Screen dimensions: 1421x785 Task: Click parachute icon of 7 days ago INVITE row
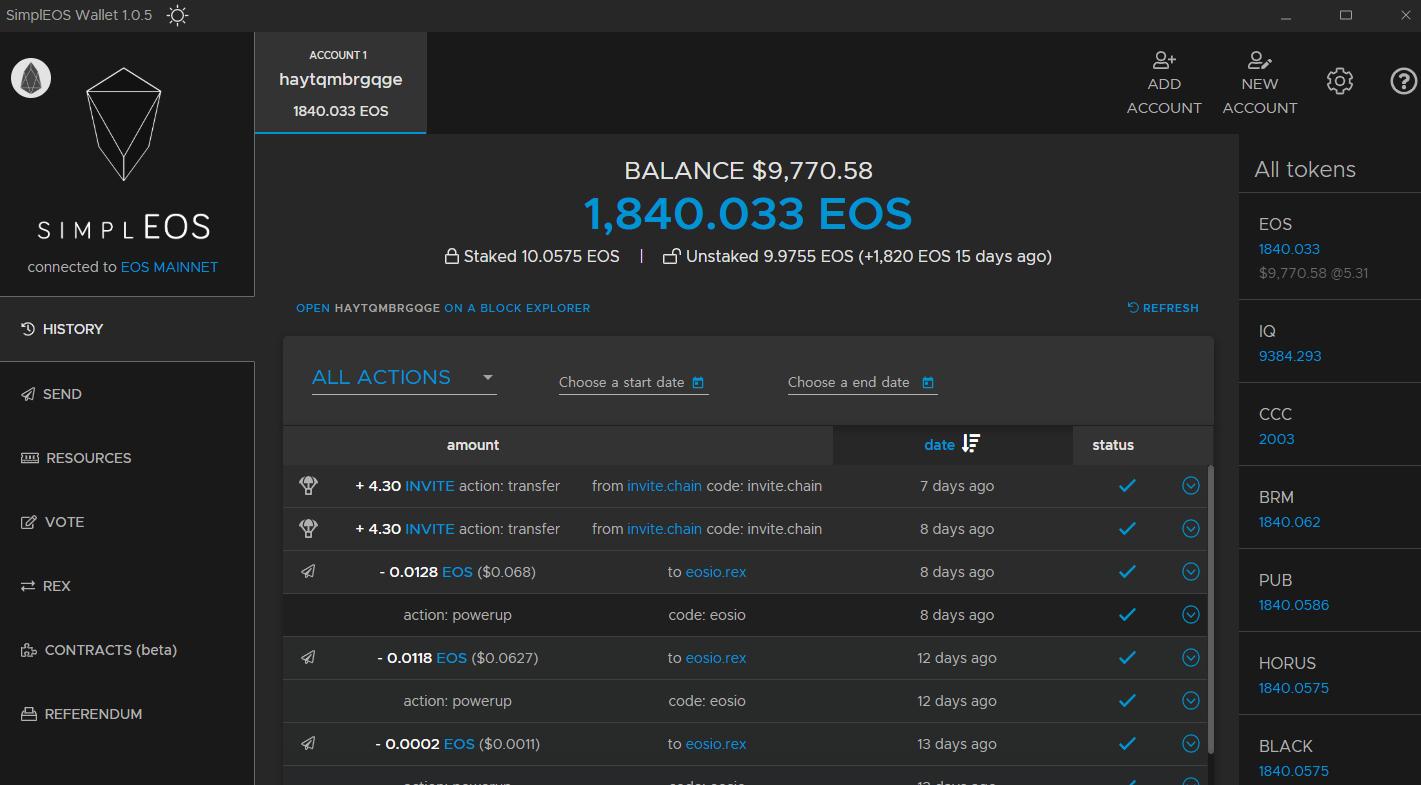(308, 486)
